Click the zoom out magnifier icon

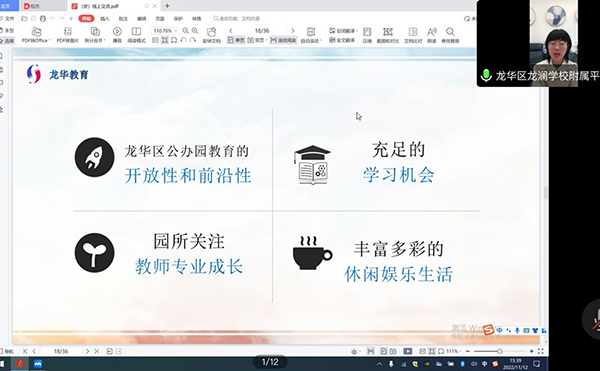[x=186, y=31]
